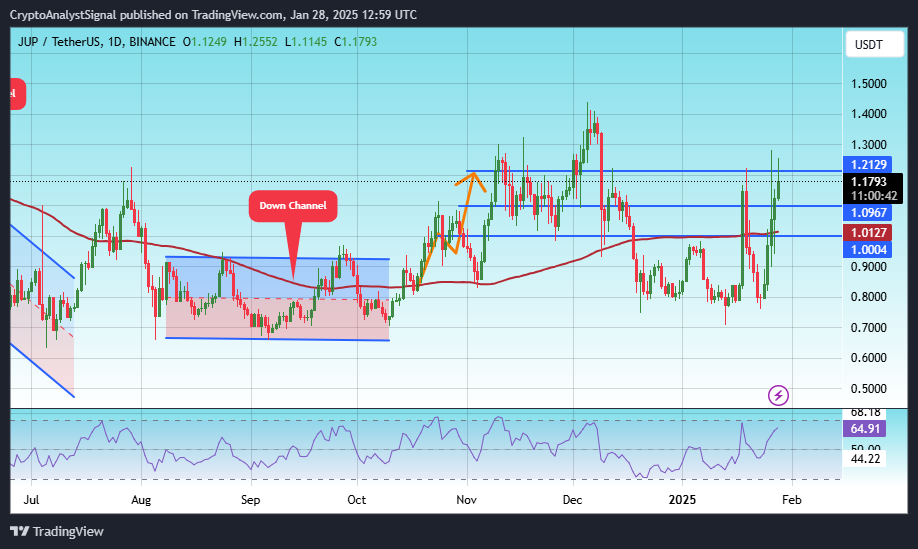Click the close value C1.1793

point(356,42)
